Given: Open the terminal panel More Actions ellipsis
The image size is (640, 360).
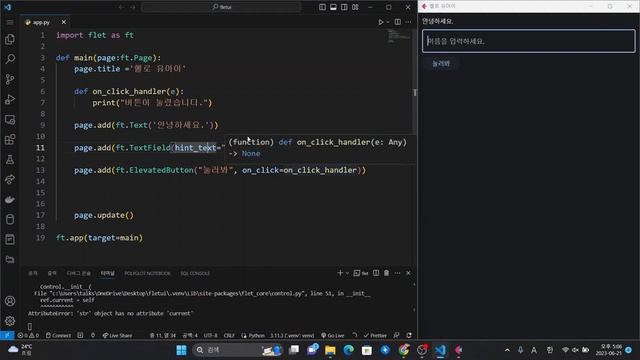Looking at the screenshot, I should coord(397,273).
